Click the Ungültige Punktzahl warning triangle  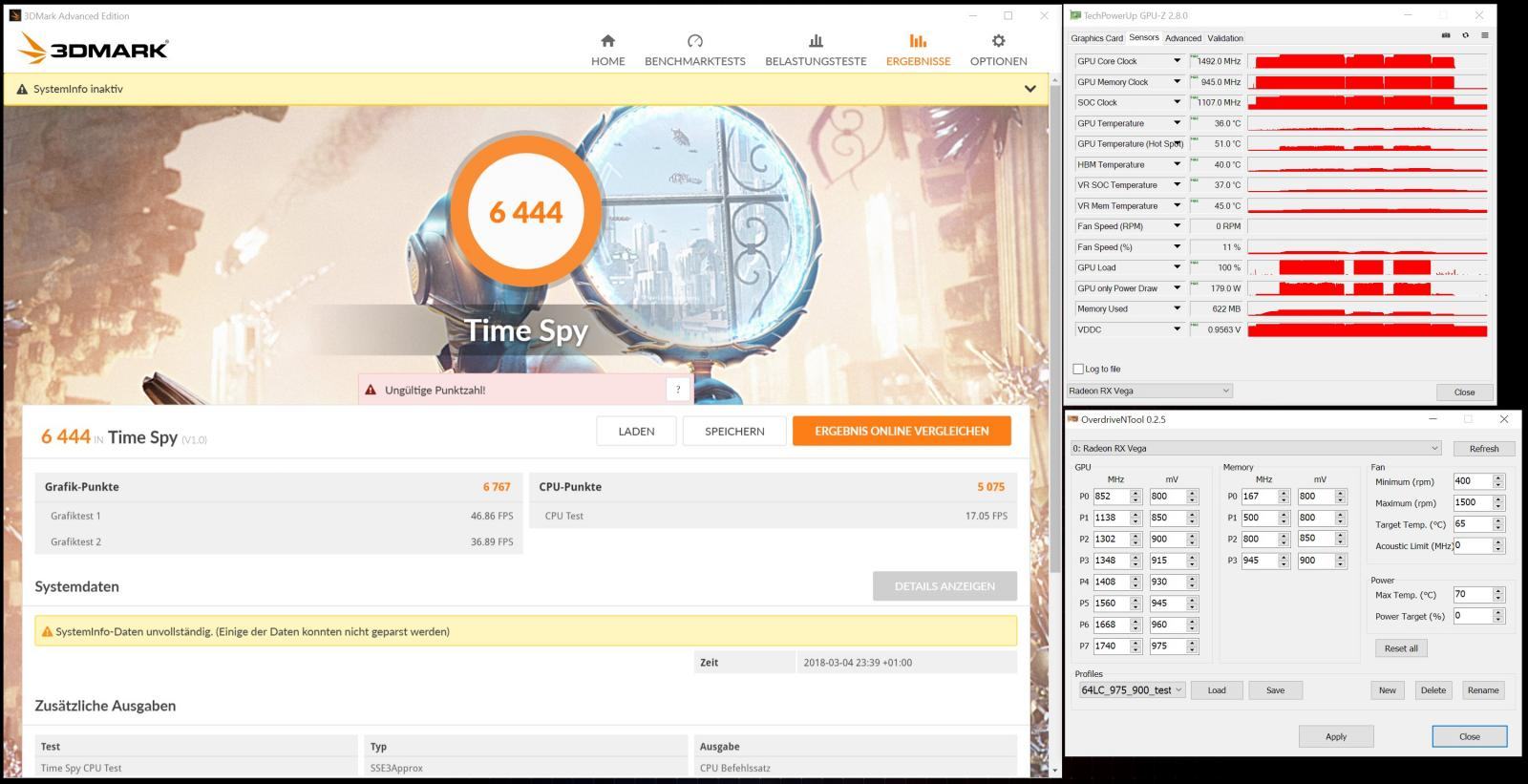tap(371, 390)
